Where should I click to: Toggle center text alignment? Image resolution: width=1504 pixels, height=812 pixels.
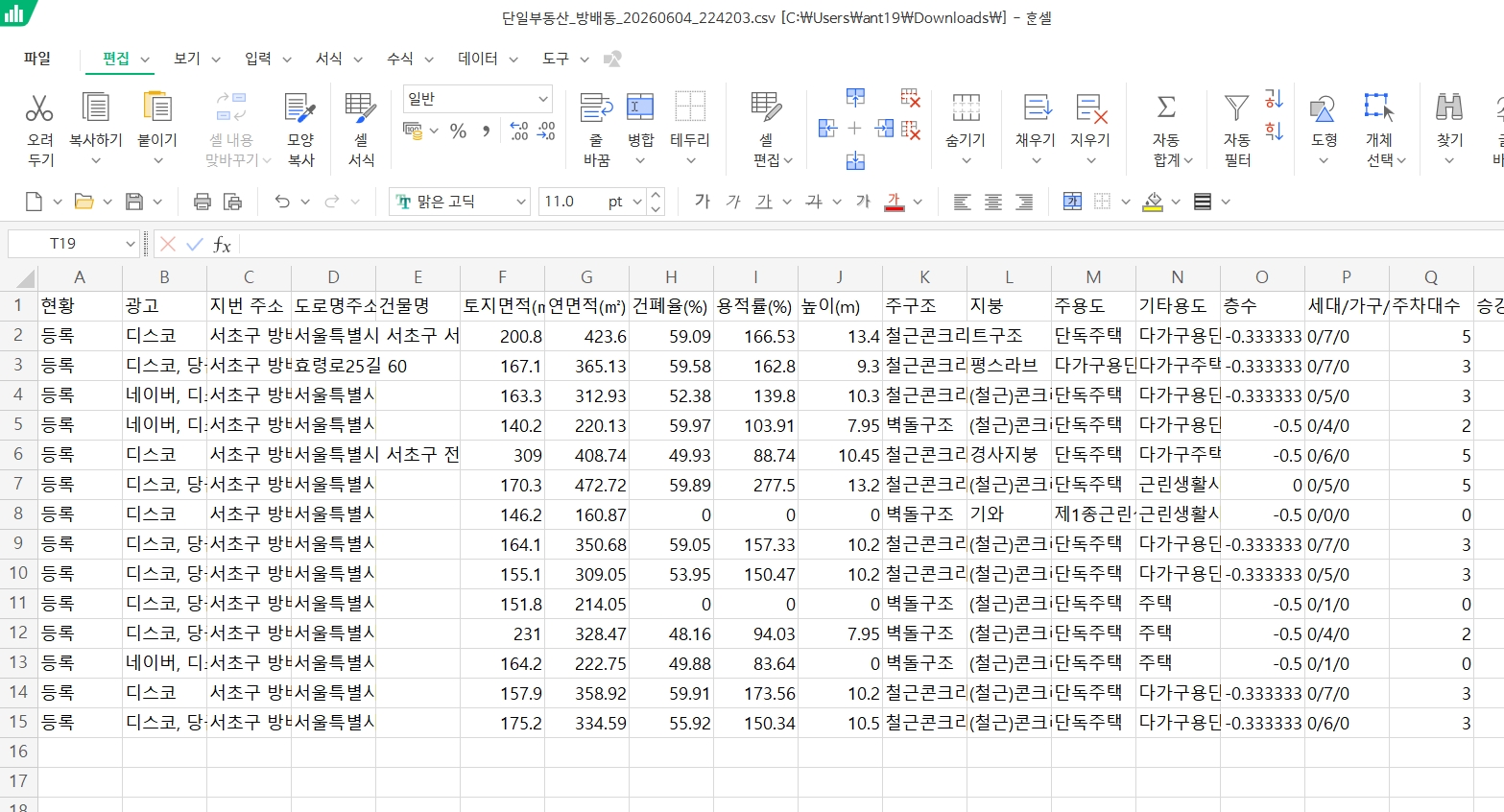coord(993,202)
